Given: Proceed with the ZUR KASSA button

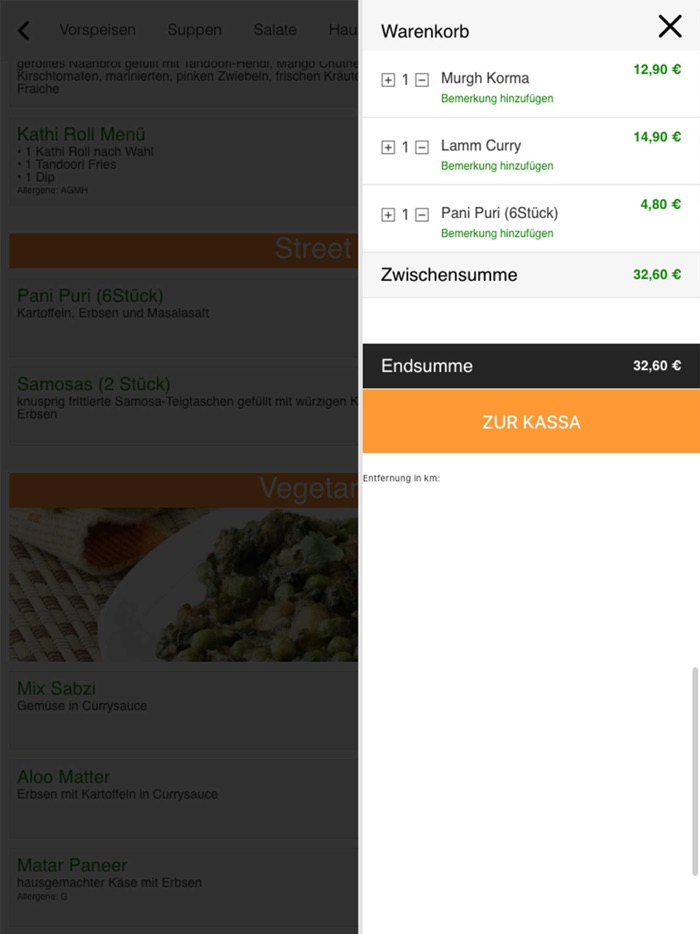Looking at the screenshot, I should click(x=531, y=422).
